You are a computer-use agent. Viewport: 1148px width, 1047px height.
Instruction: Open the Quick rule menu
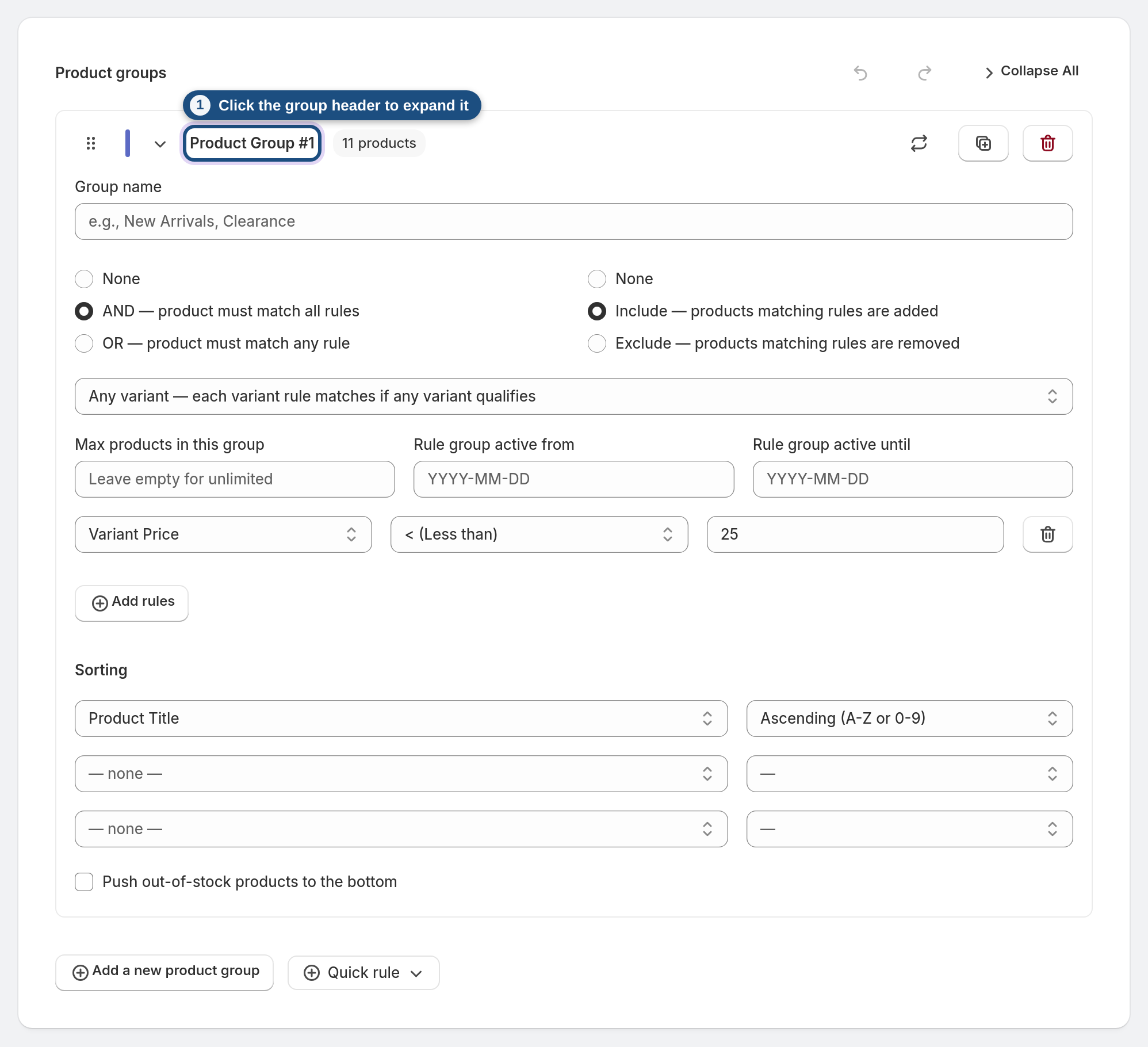click(x=363, y=973)
